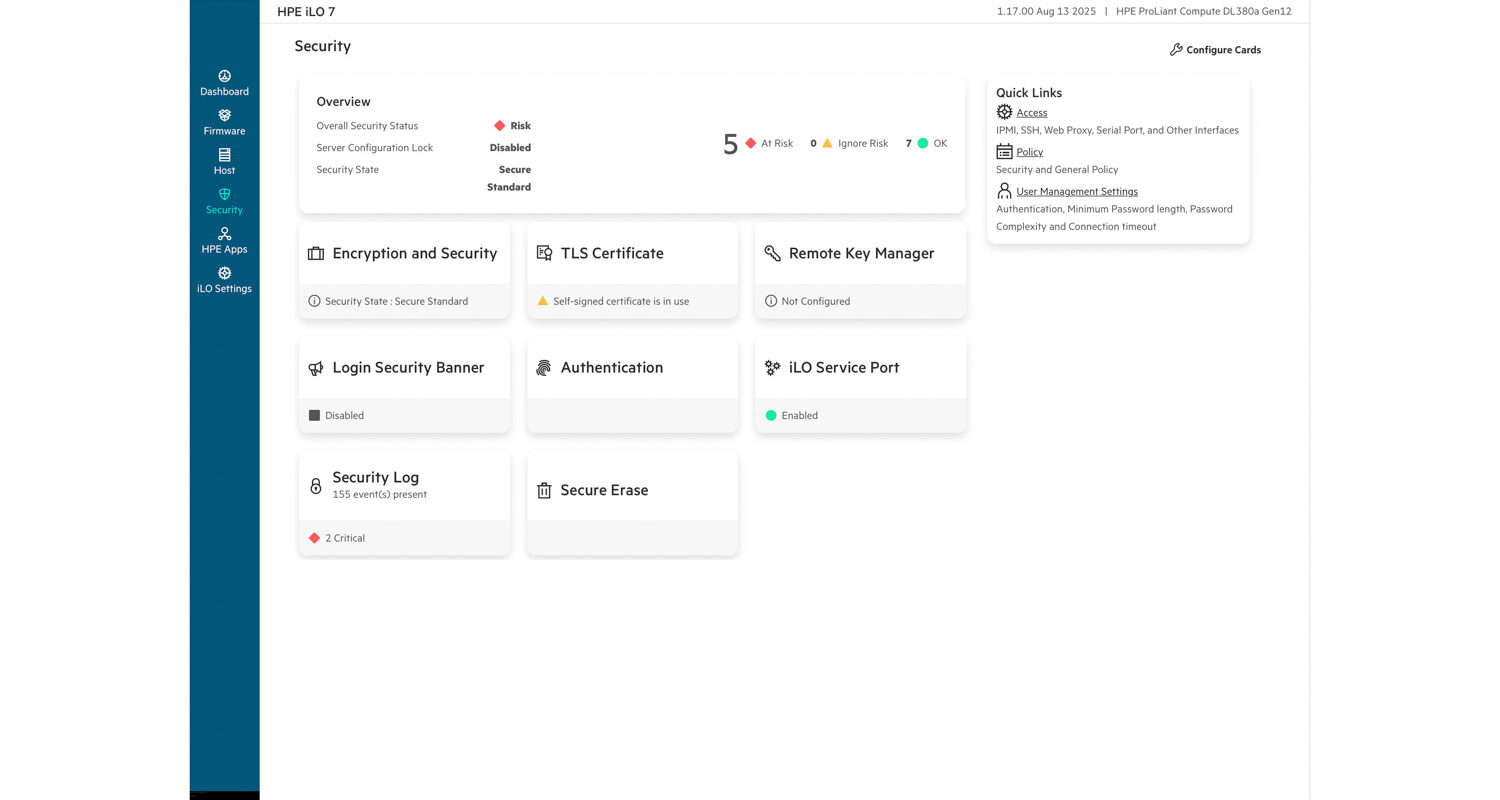1500x800 pixels.
Task: Select the Host server icon
Action: click(224, 155)
